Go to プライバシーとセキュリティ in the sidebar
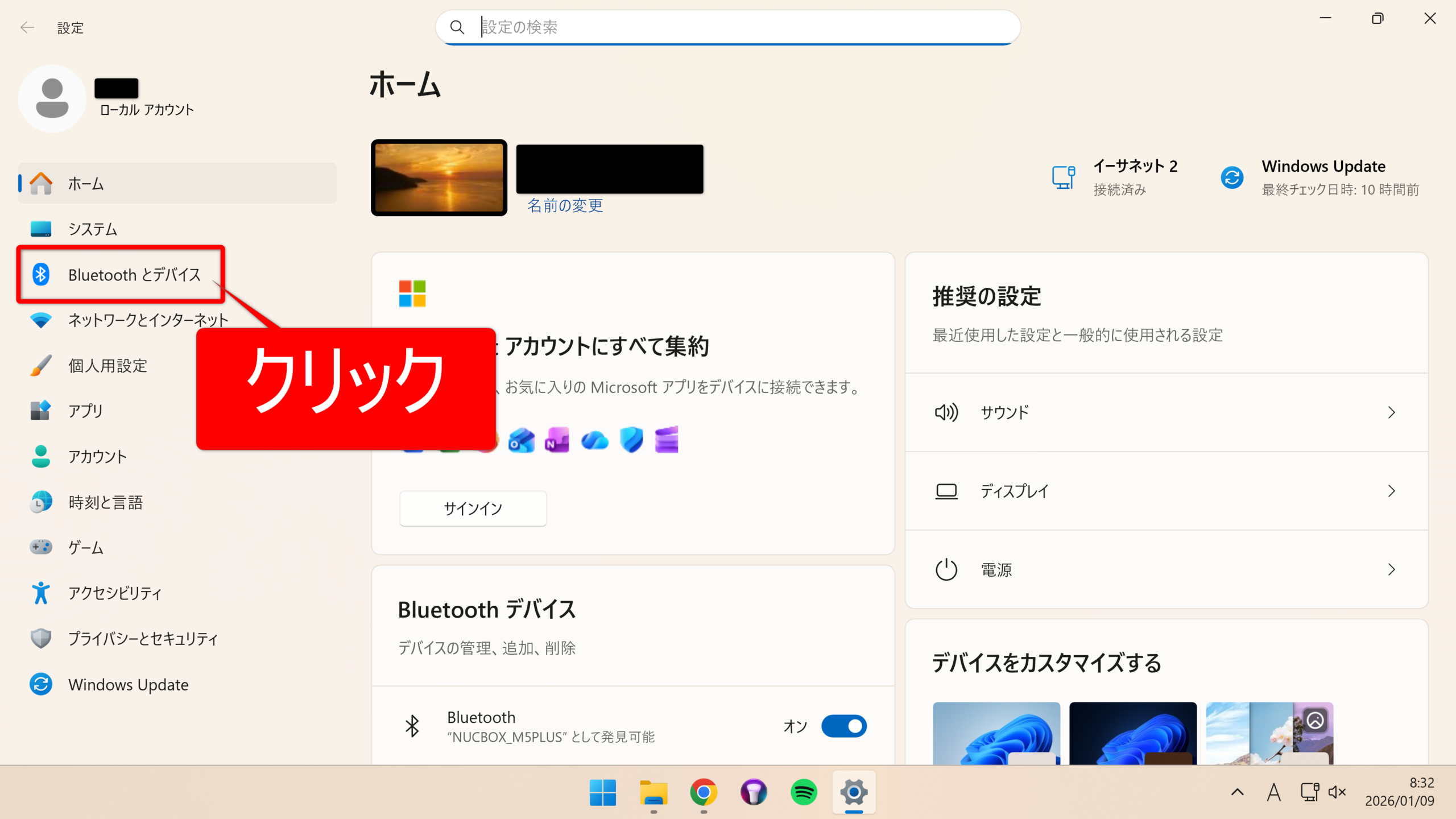This screenshot has height=819, width=1456. [x=143, y=639]
